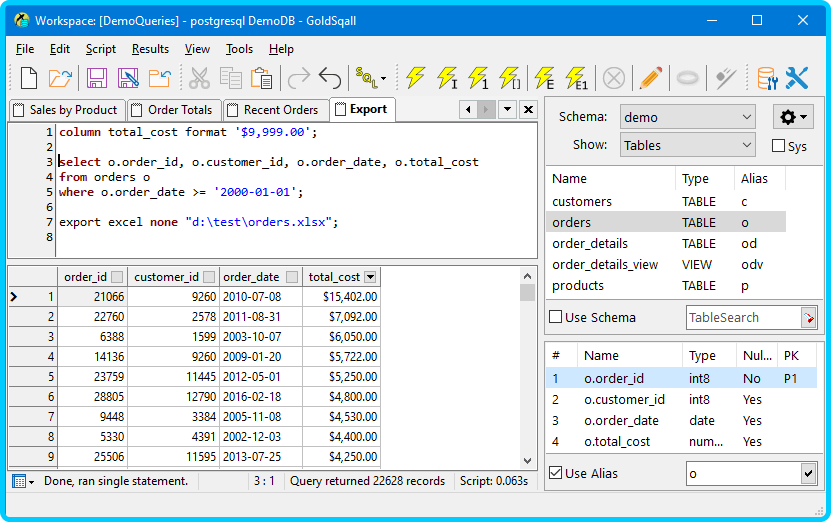This screenshot has height=522, width=831.
Task: Select the order_details_view row in table list
Action: click(666, 264)
